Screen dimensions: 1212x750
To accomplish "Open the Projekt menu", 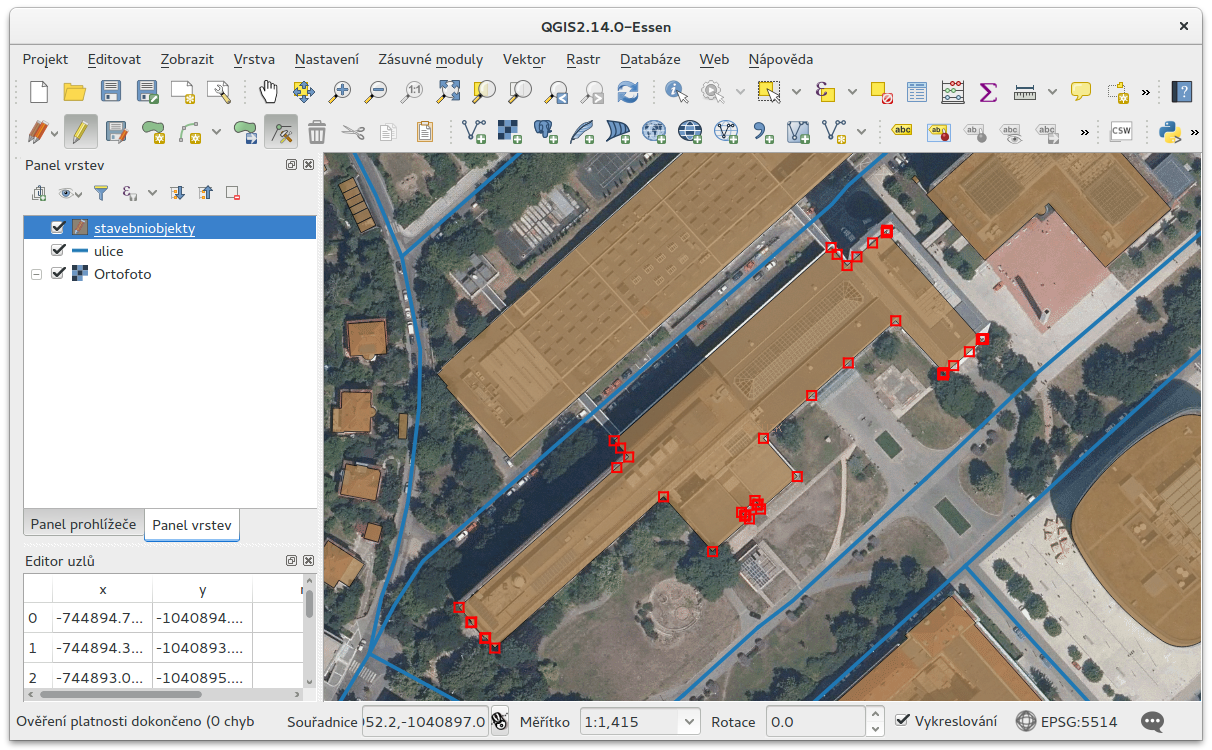I will coord(45,59).
